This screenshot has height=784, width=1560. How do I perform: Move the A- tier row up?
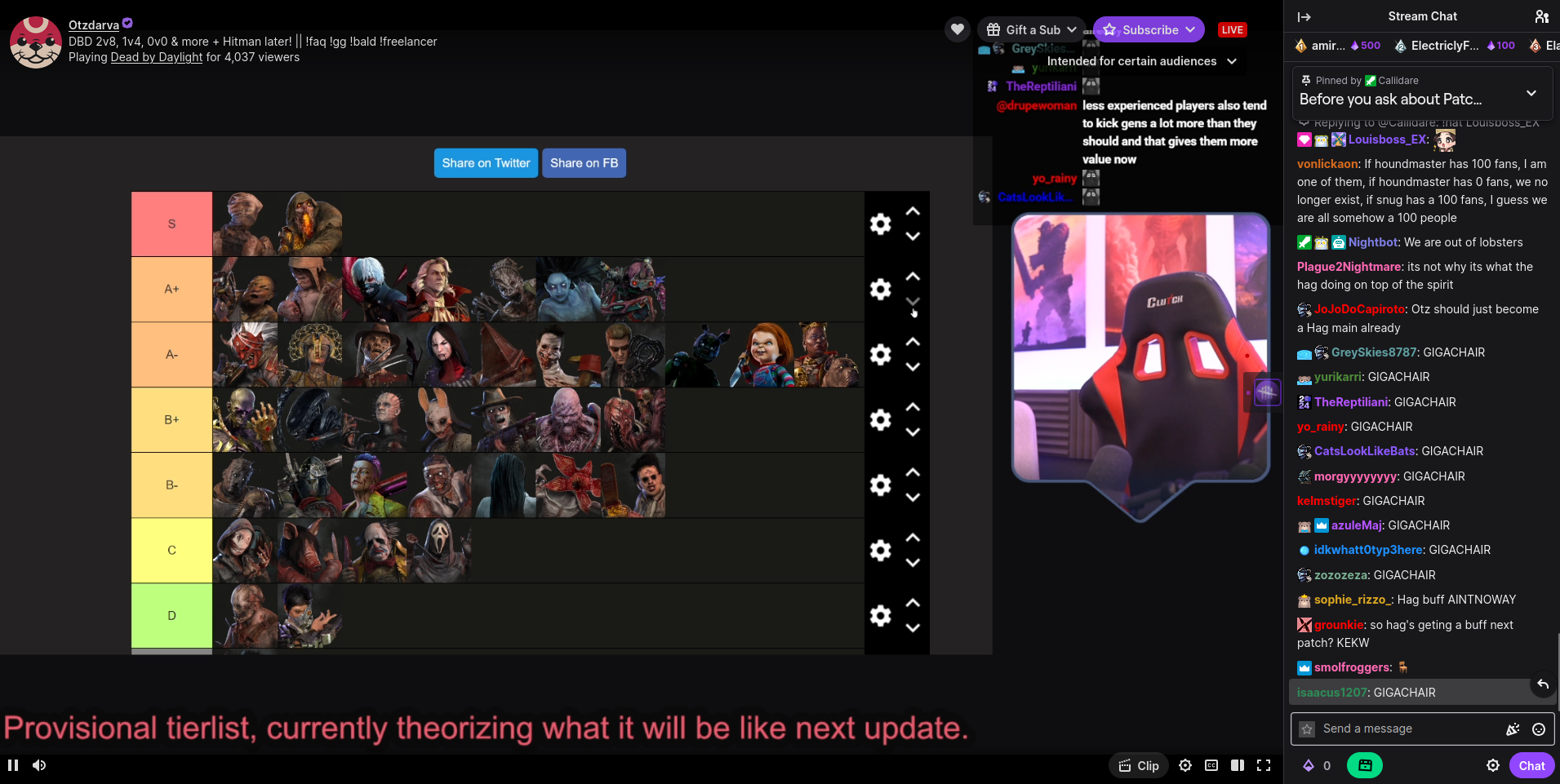click(x=913, y=342)
